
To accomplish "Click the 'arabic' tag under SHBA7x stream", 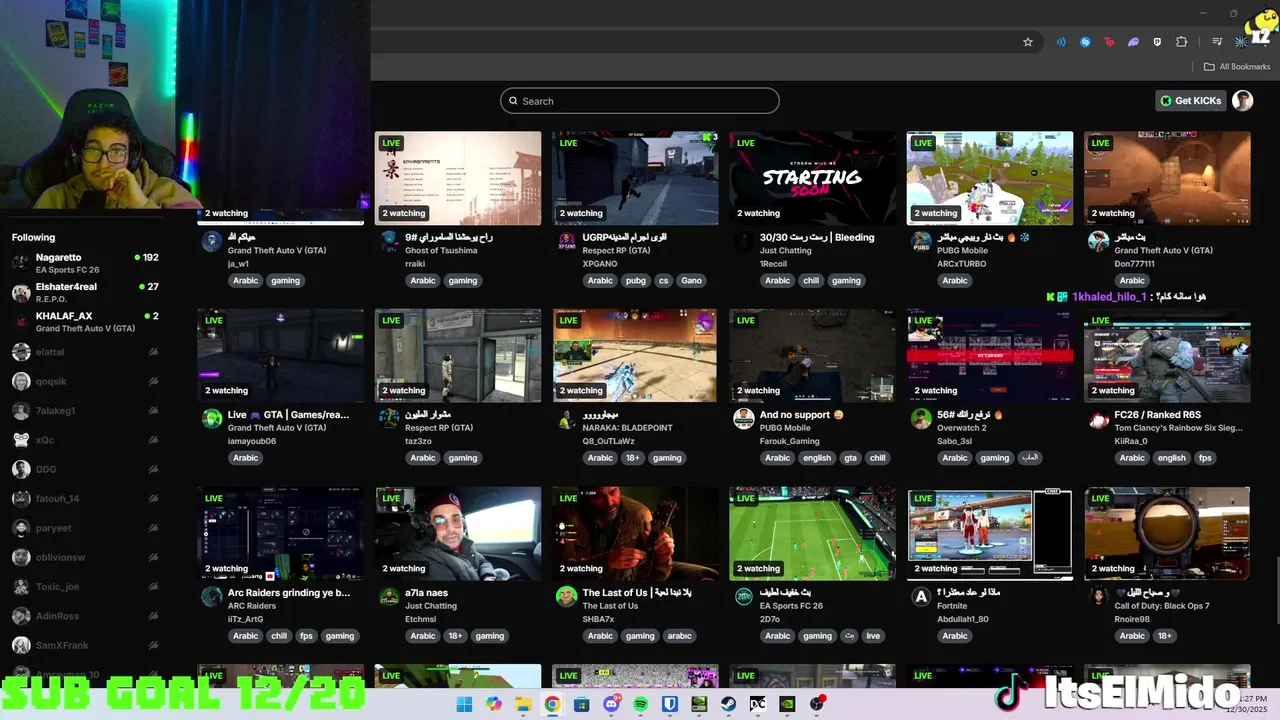I will [680, 636].
